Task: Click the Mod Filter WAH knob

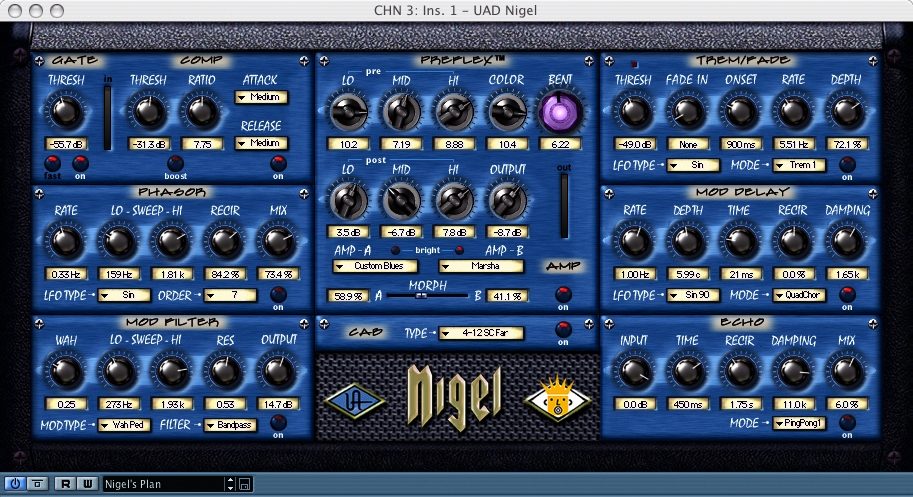Action: [66, 372]
